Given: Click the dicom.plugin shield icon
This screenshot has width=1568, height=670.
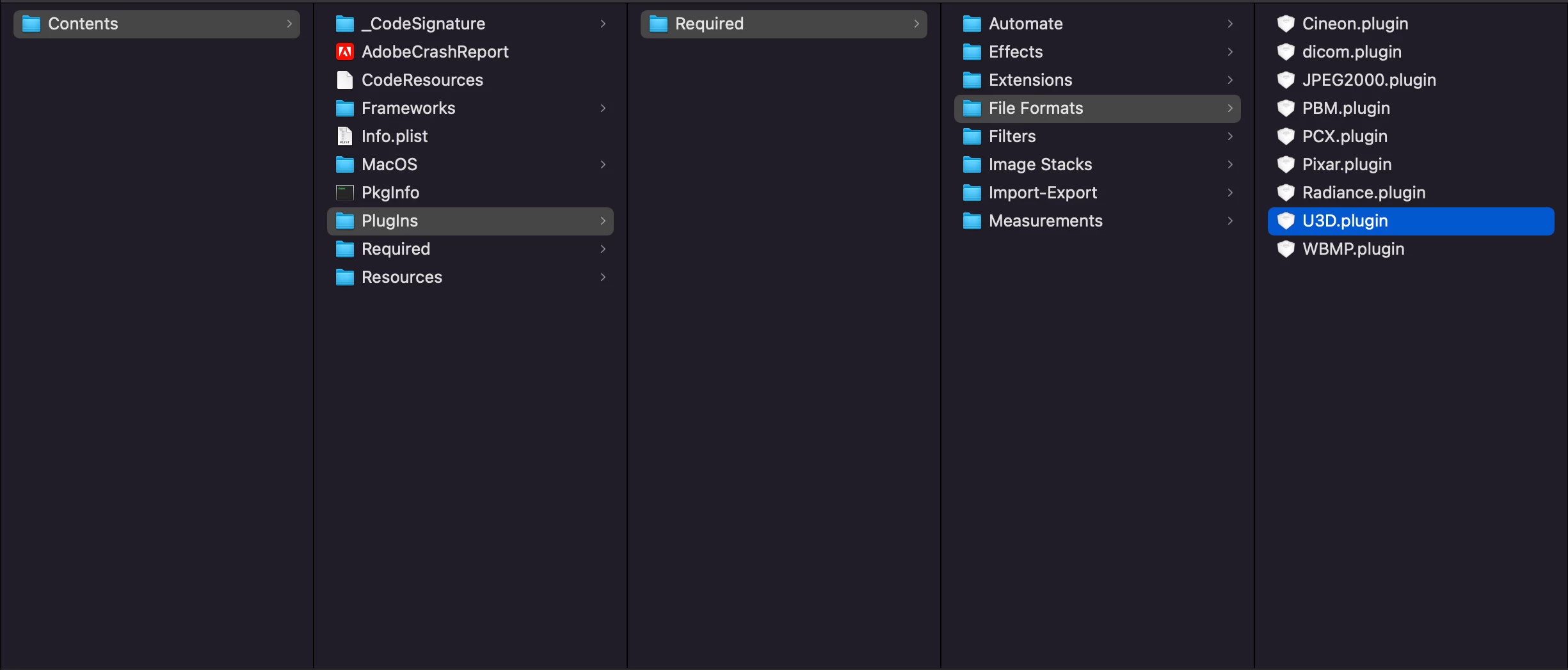Looking at the screenshot, I should 1286,52.
